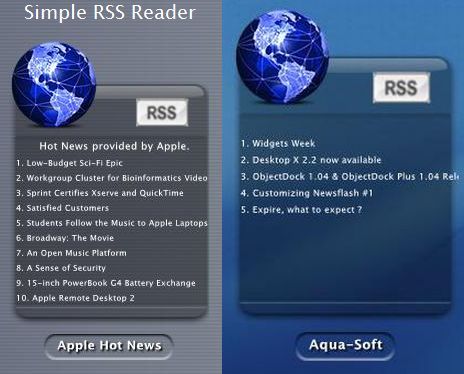464x374 pixels.
Task: Select the Apple Hot News button
Action: pyautogui.click(x=109, y=346)
